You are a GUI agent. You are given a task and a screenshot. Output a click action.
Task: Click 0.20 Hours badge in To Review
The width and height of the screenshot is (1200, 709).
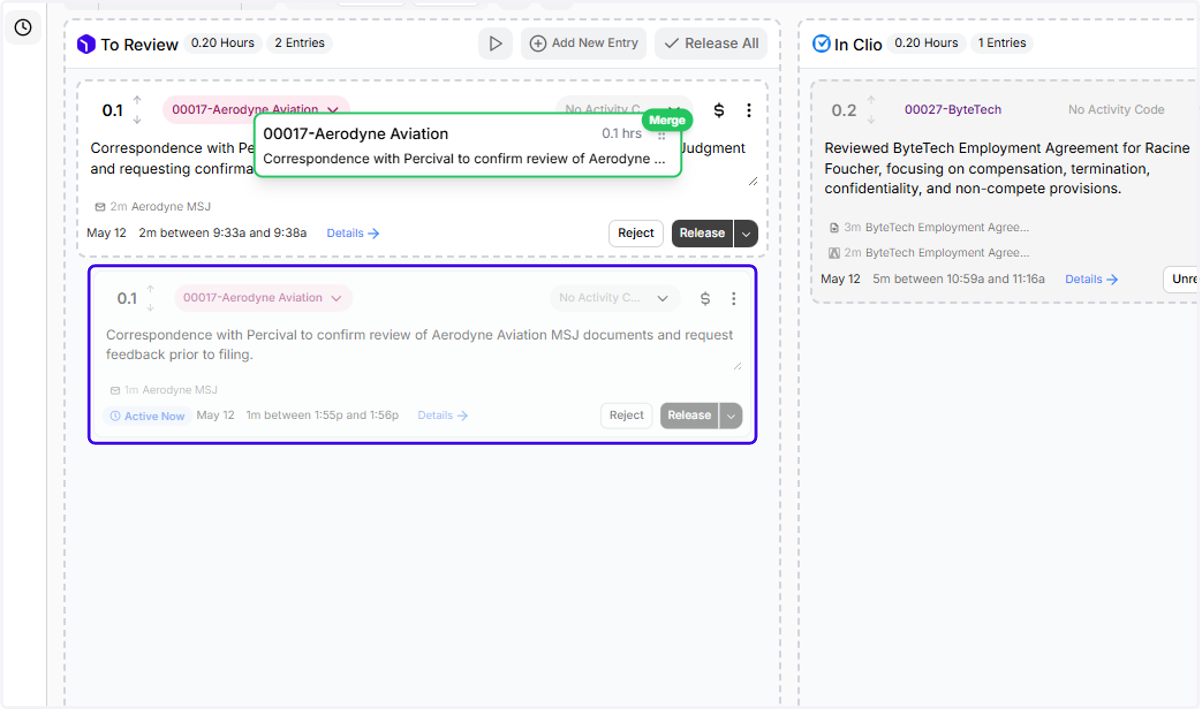(223, 43)
